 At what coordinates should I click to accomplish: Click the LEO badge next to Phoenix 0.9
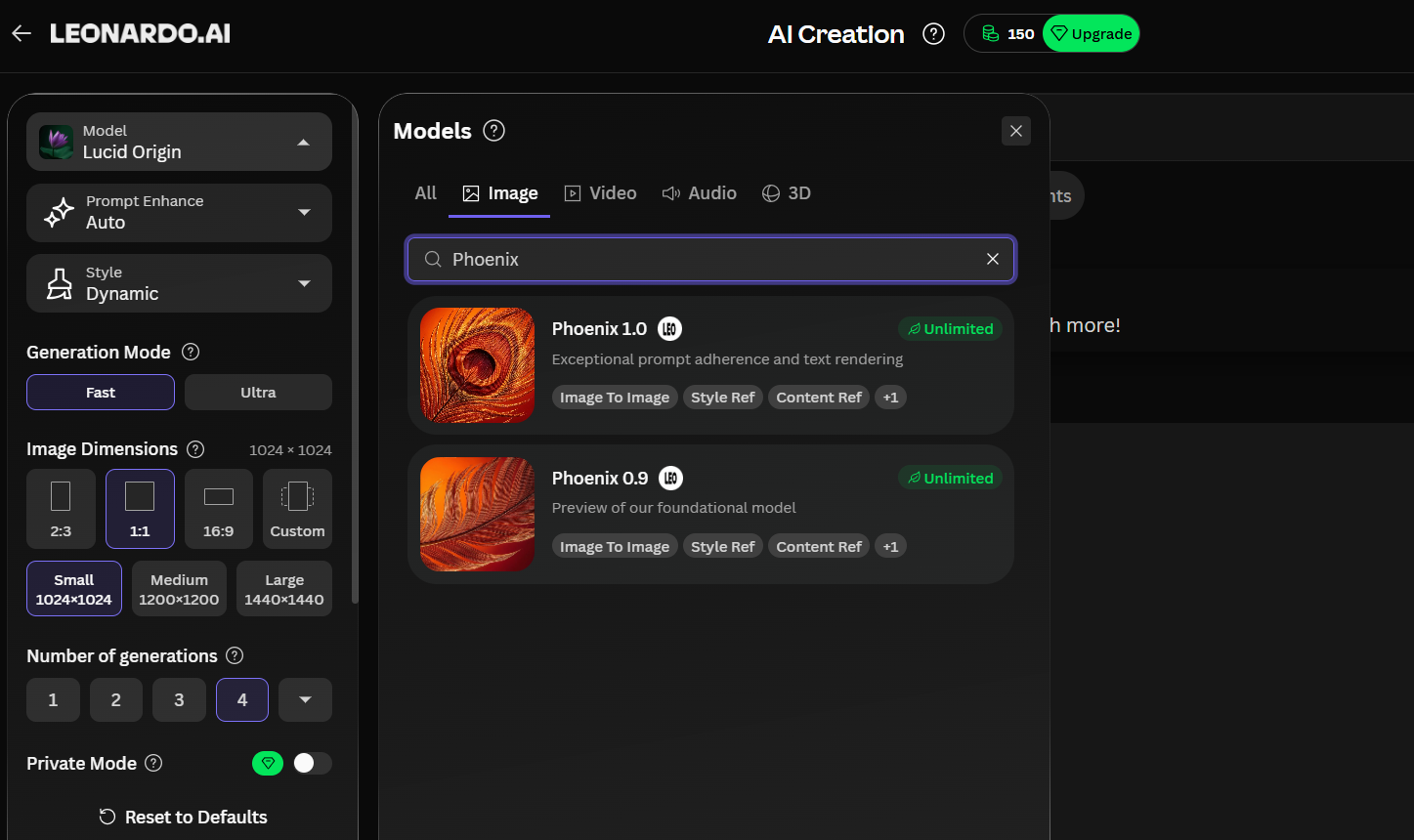[x=670, y=479]
